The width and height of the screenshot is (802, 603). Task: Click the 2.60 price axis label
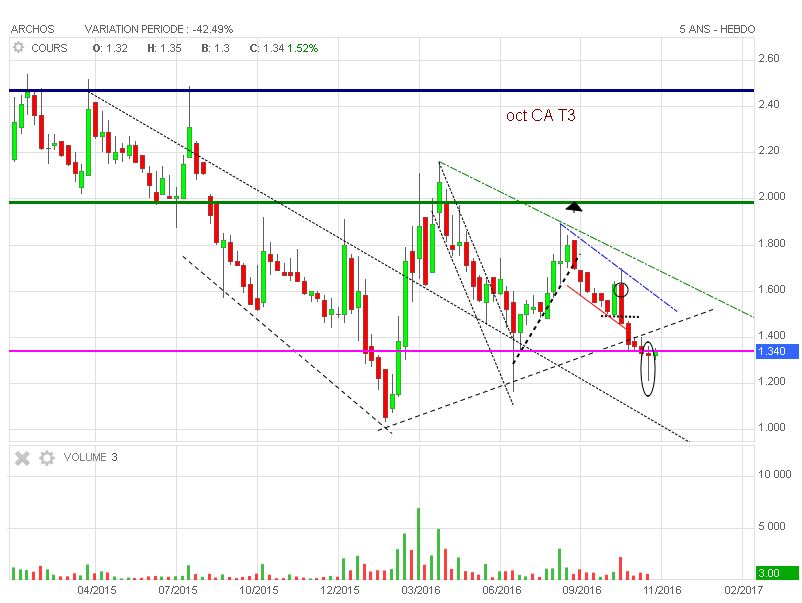[769, 58]
